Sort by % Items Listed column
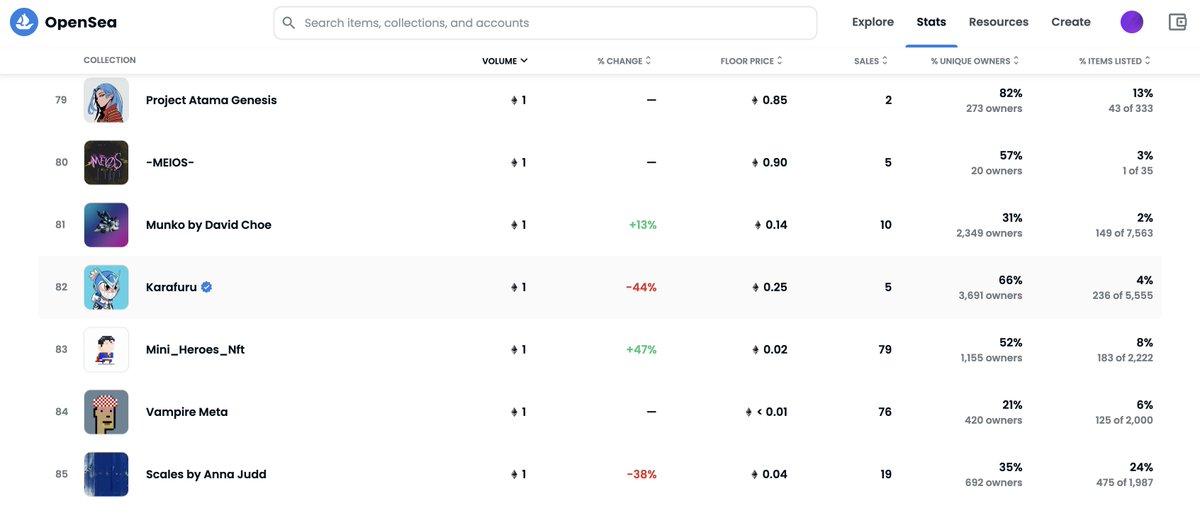This screenshot has width=1200, height=513. pyautogui.click(x=1115, y=61)
